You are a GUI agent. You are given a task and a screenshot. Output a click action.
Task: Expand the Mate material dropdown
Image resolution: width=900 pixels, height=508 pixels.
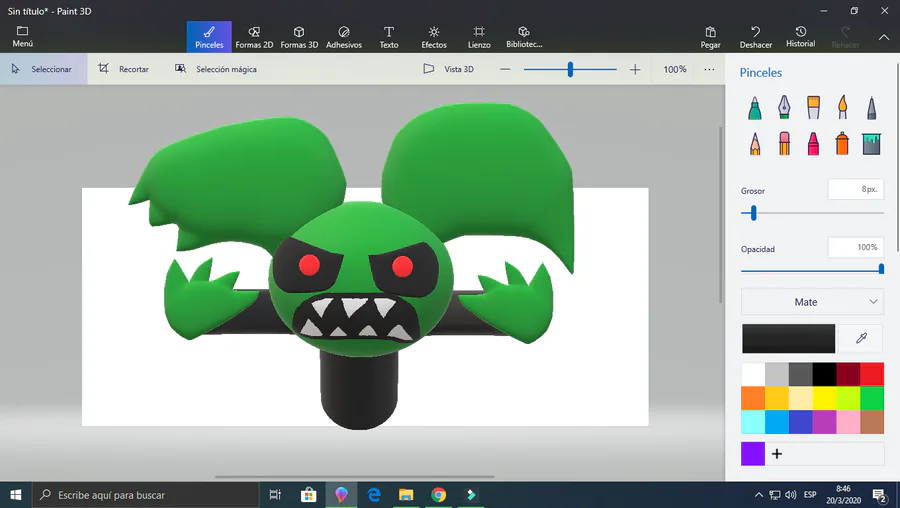pyautogui.click(x=812, y=302)
